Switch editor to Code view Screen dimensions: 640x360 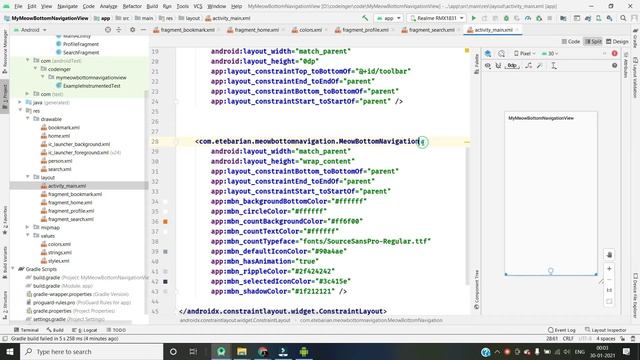[571, 42]
